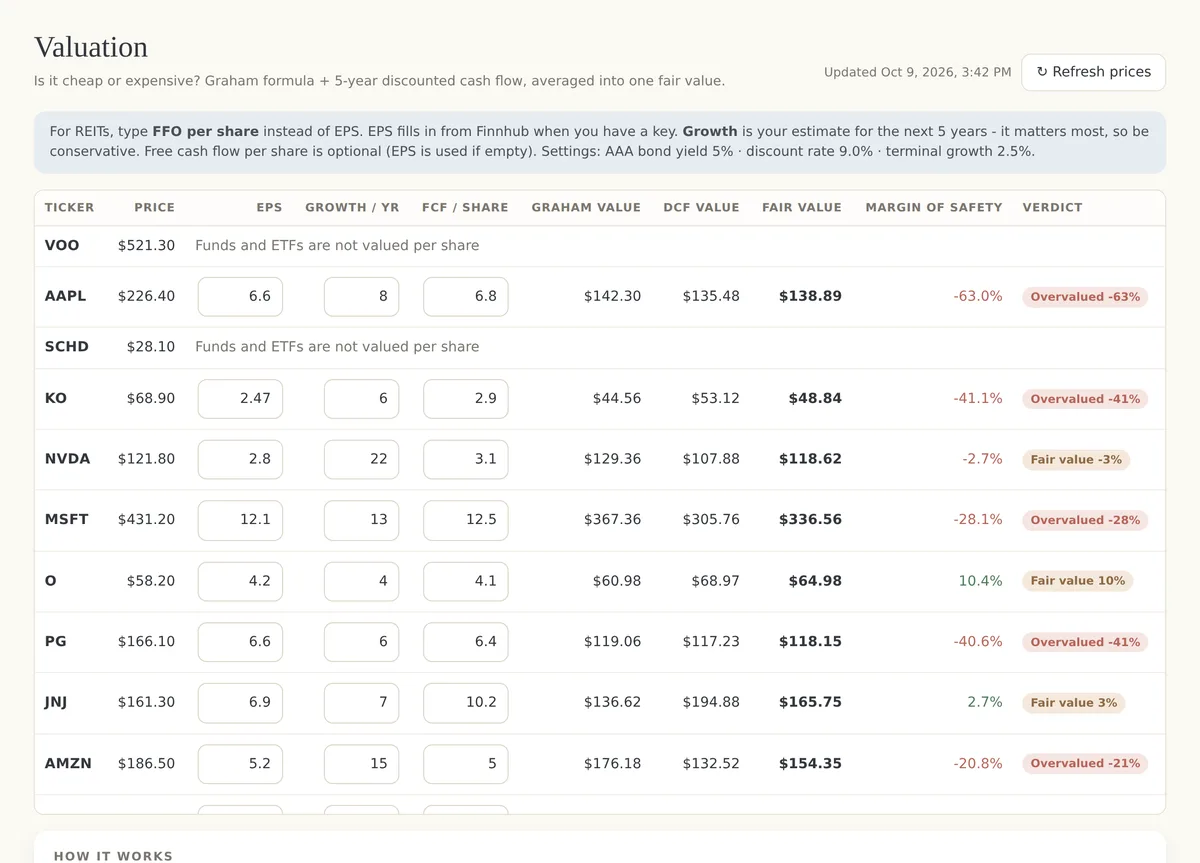The image size is (1200, 863).
Task: Click the AAPL ticker label
Action: (x=65, y=296)
